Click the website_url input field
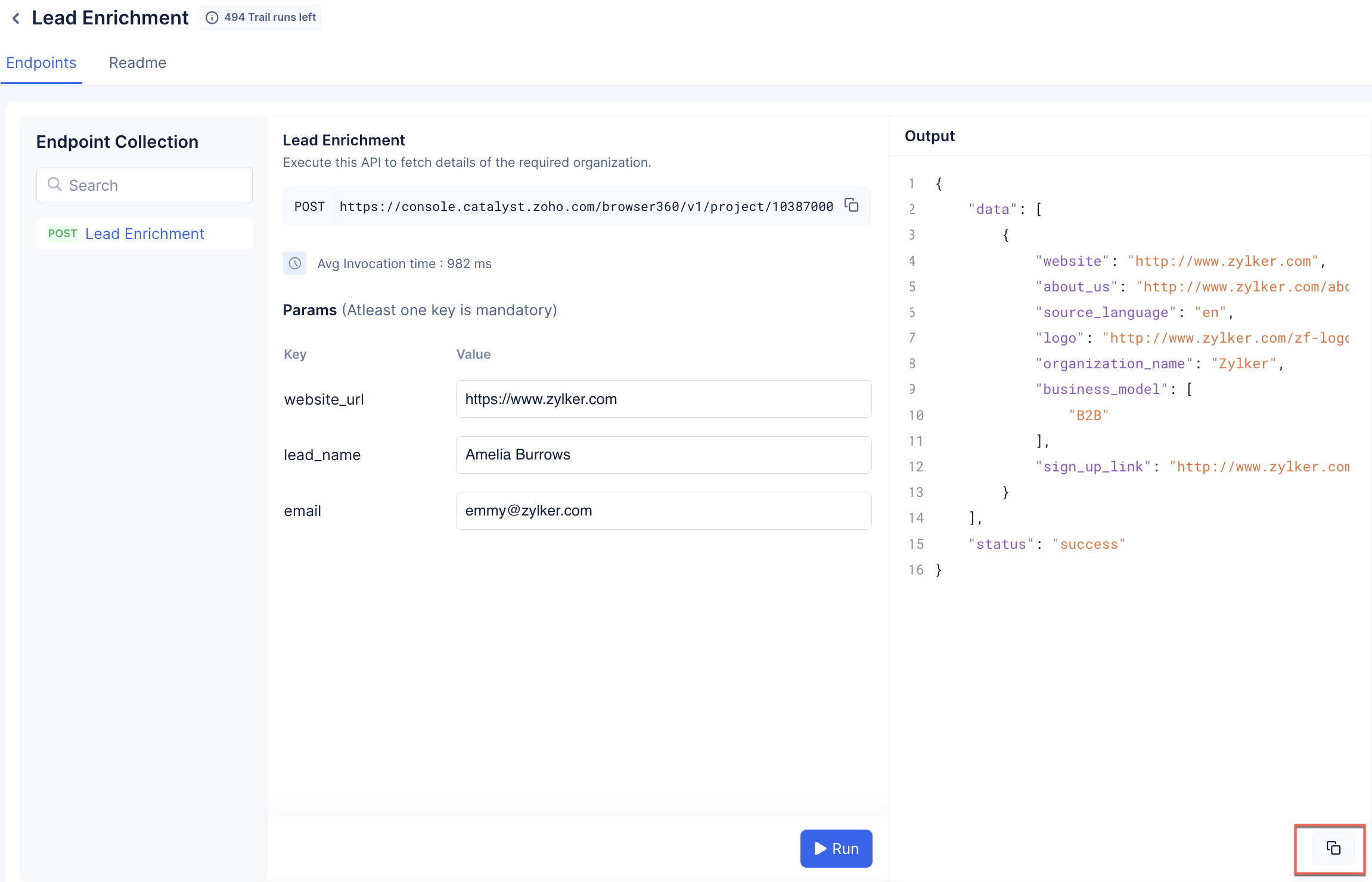Viewport: 1372px width, 882px height. coord(664,398)
